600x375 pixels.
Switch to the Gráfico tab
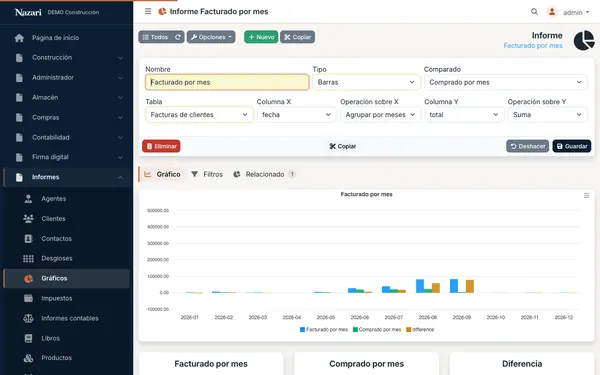pyautogui.click(x=162, y=174)
